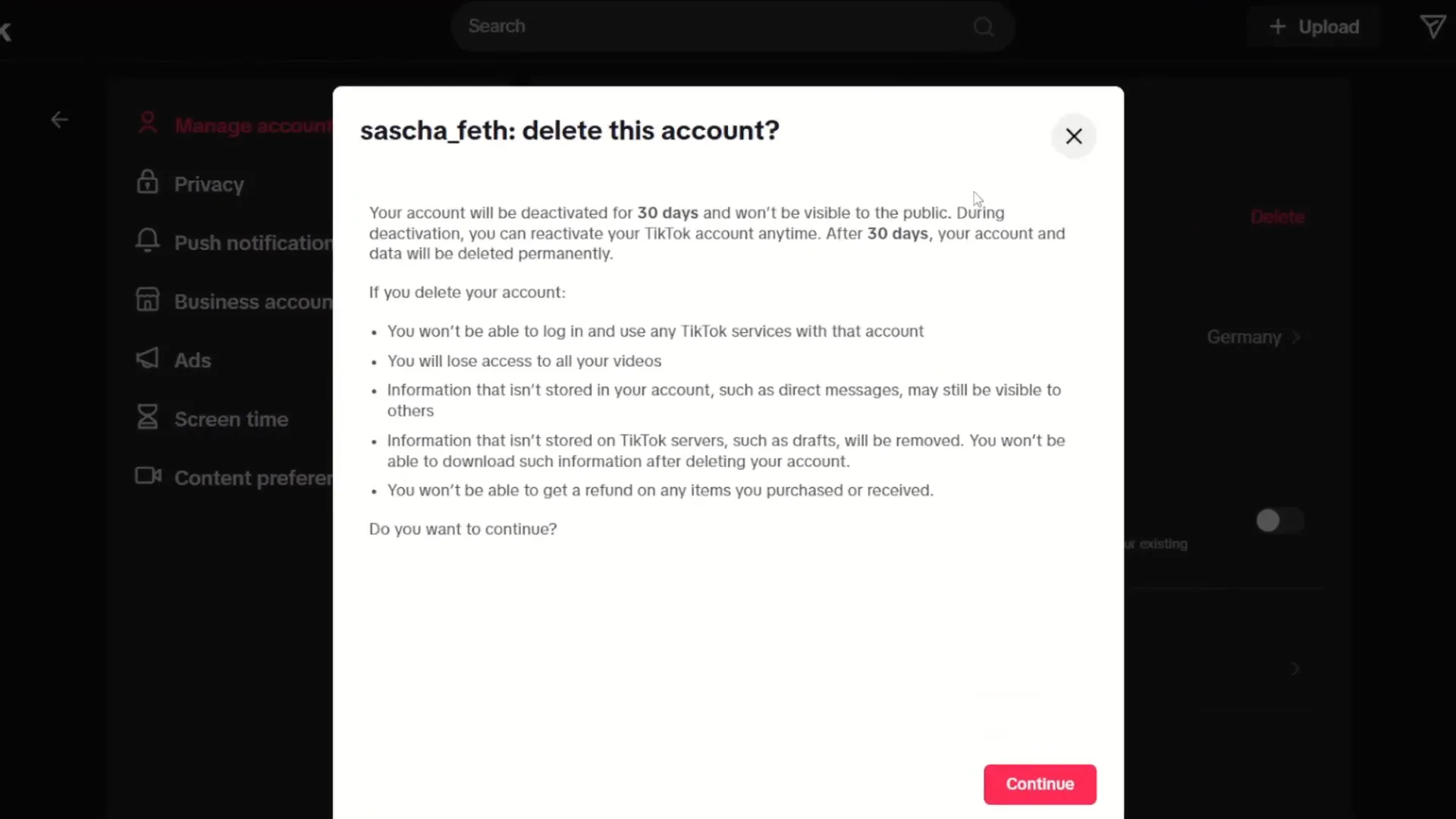Click the Push notifications bell icon

[x=147, y=242]
